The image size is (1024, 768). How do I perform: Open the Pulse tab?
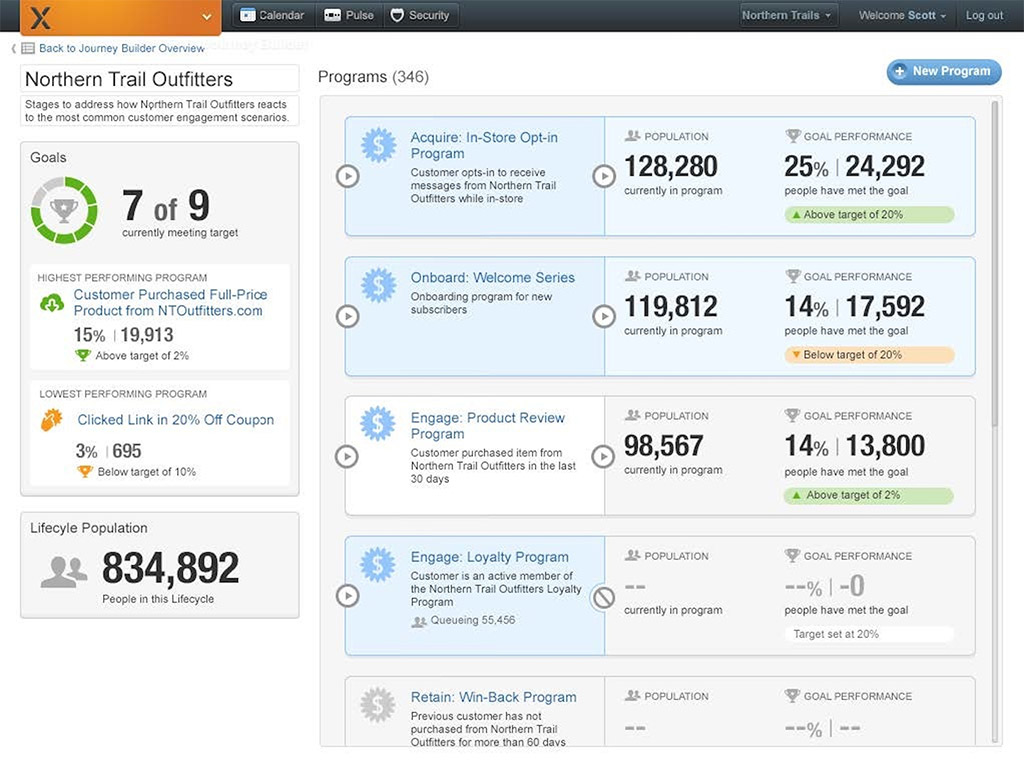(x=350, y=15)
